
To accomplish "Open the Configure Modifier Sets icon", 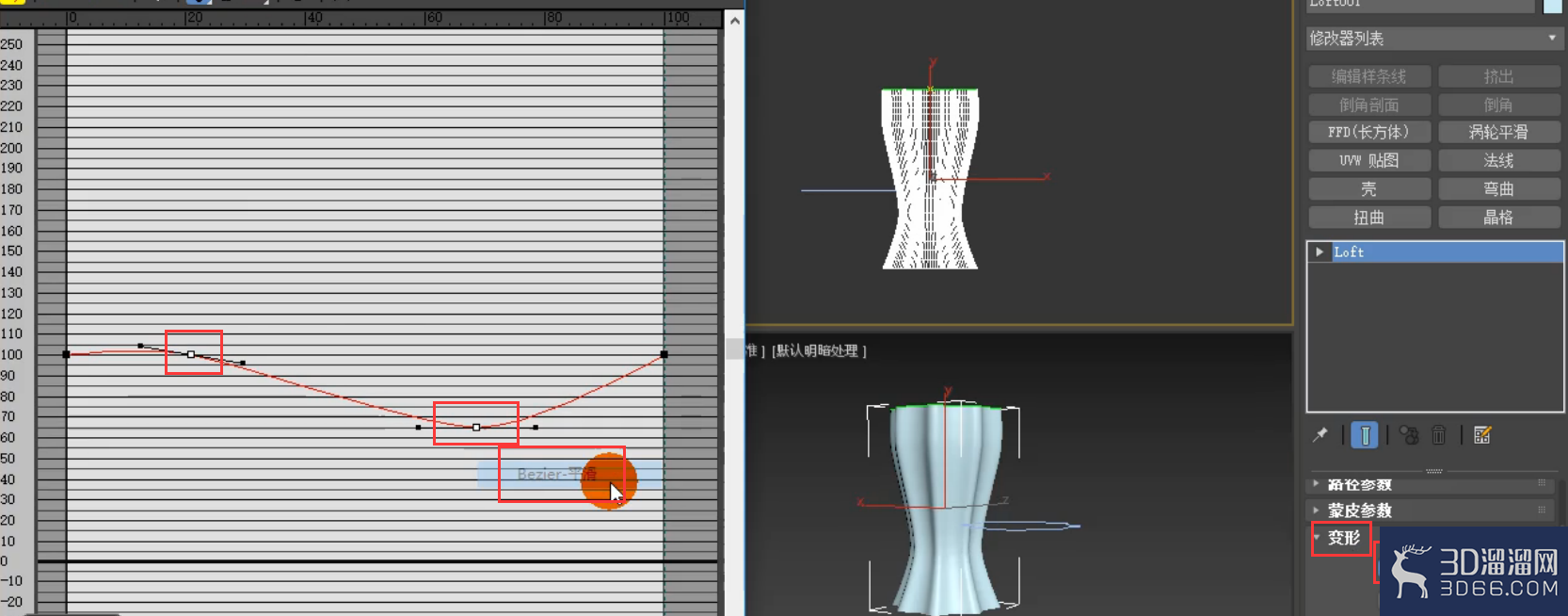I will tap(1482, 434).
